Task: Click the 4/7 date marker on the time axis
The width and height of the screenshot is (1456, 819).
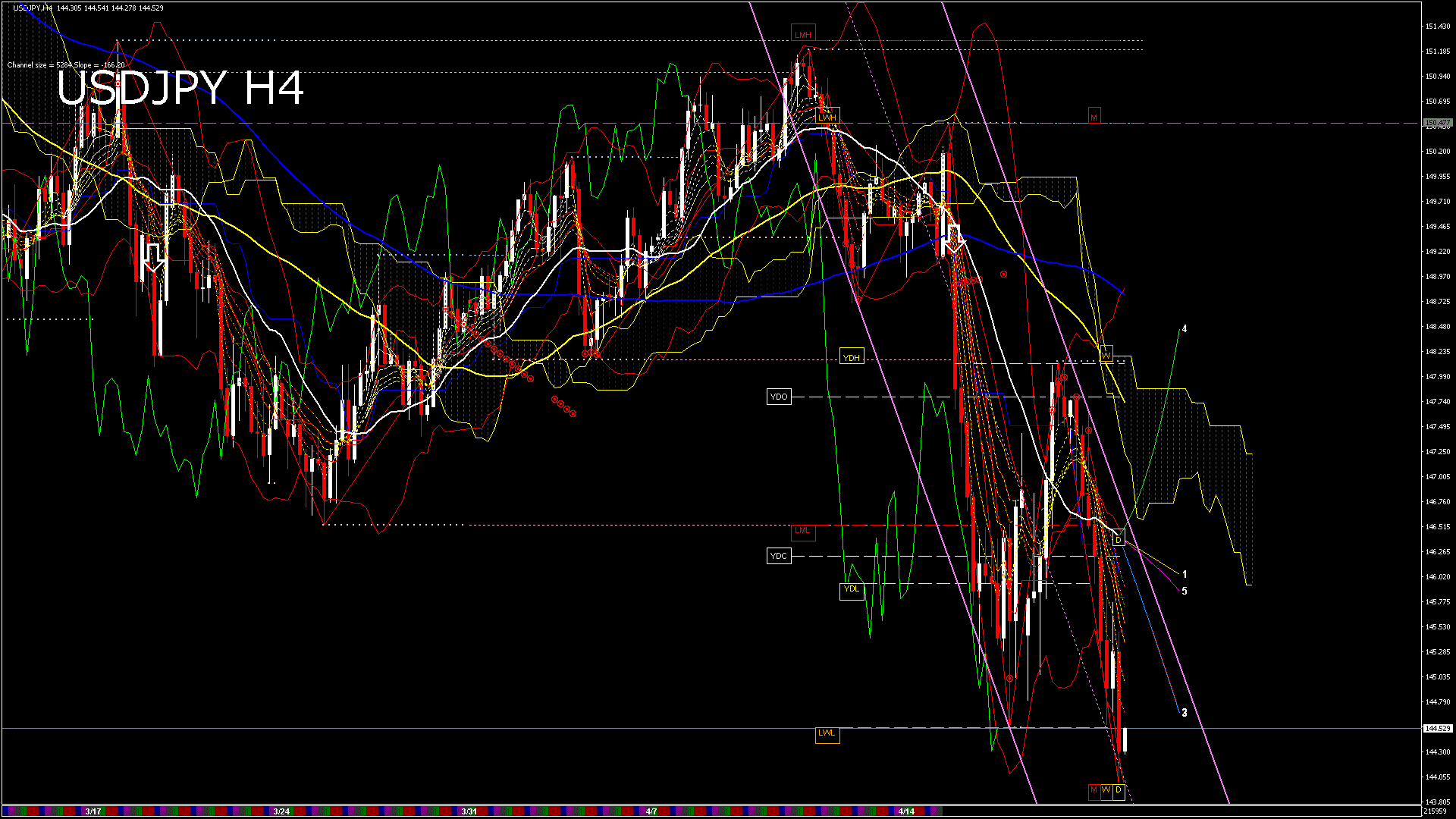Action: (651, 811)
